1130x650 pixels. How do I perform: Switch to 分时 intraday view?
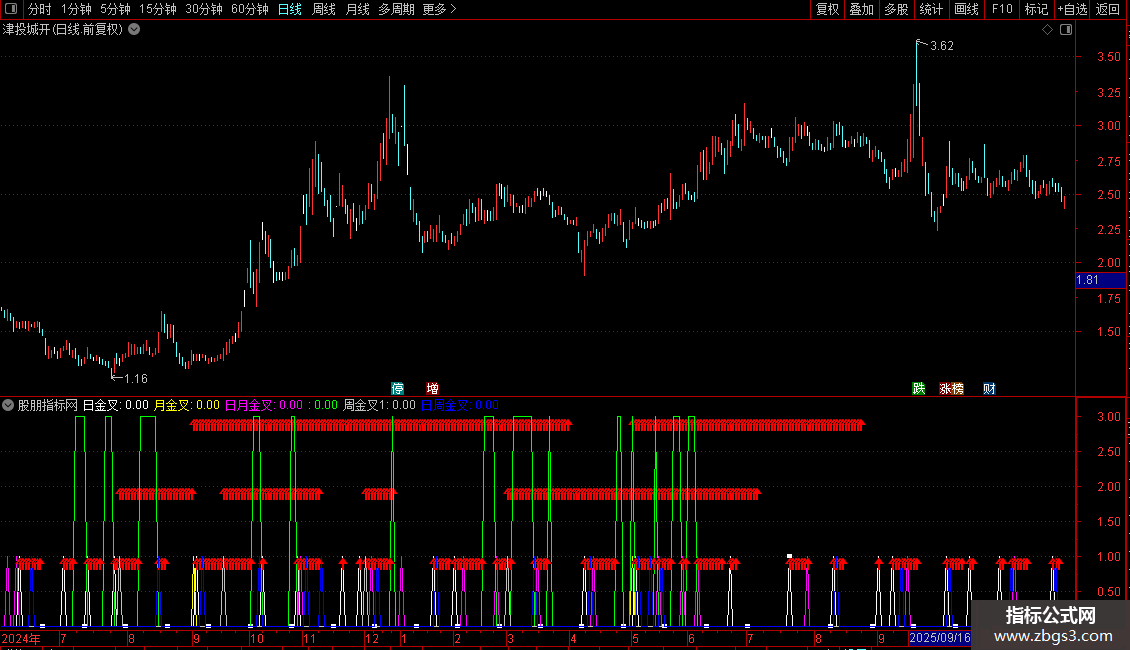click(40, 9)
